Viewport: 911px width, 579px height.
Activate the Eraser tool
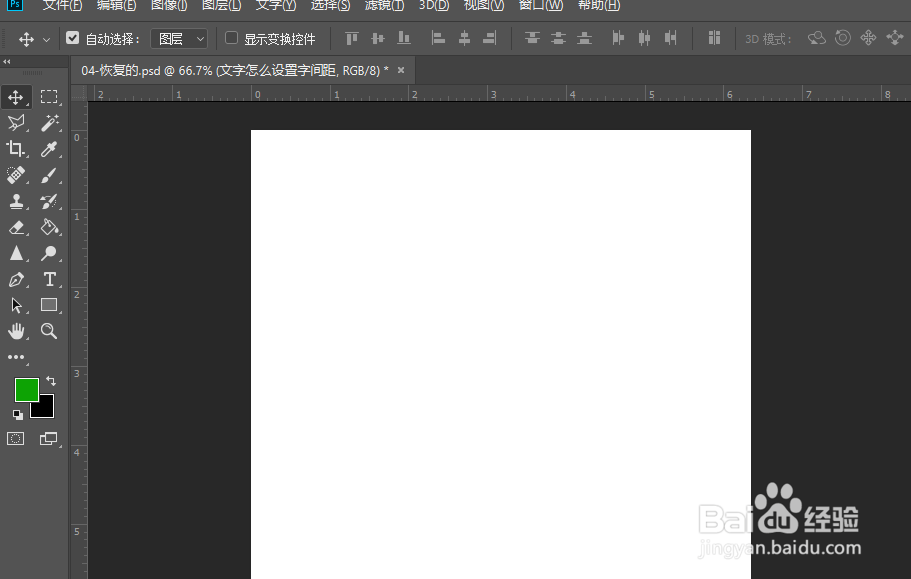(x=16, y=227)
